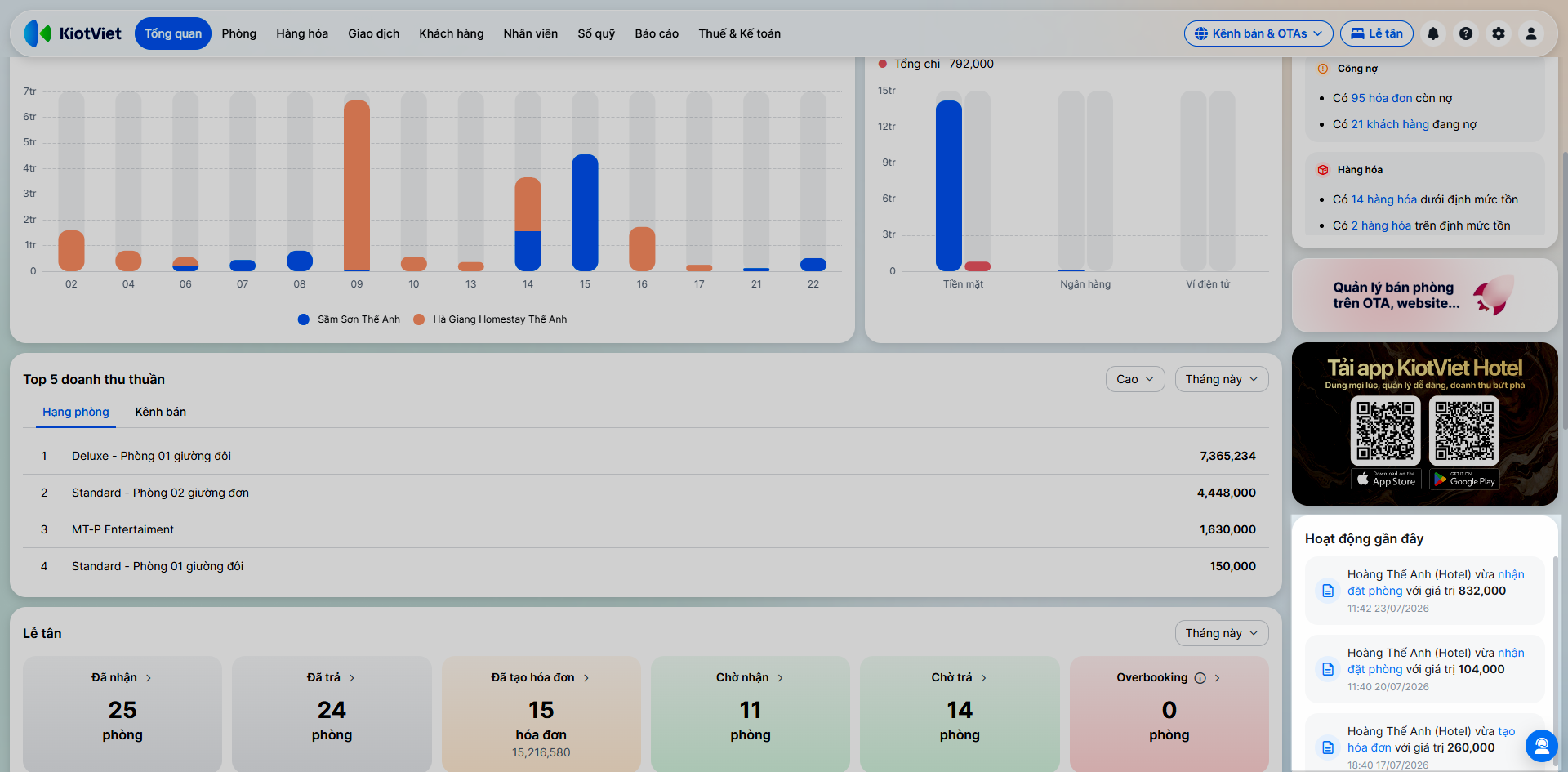Expand the Kênh bán & OTAs dropdown
1568x772 pixels.
click(x=1258, y=33)
